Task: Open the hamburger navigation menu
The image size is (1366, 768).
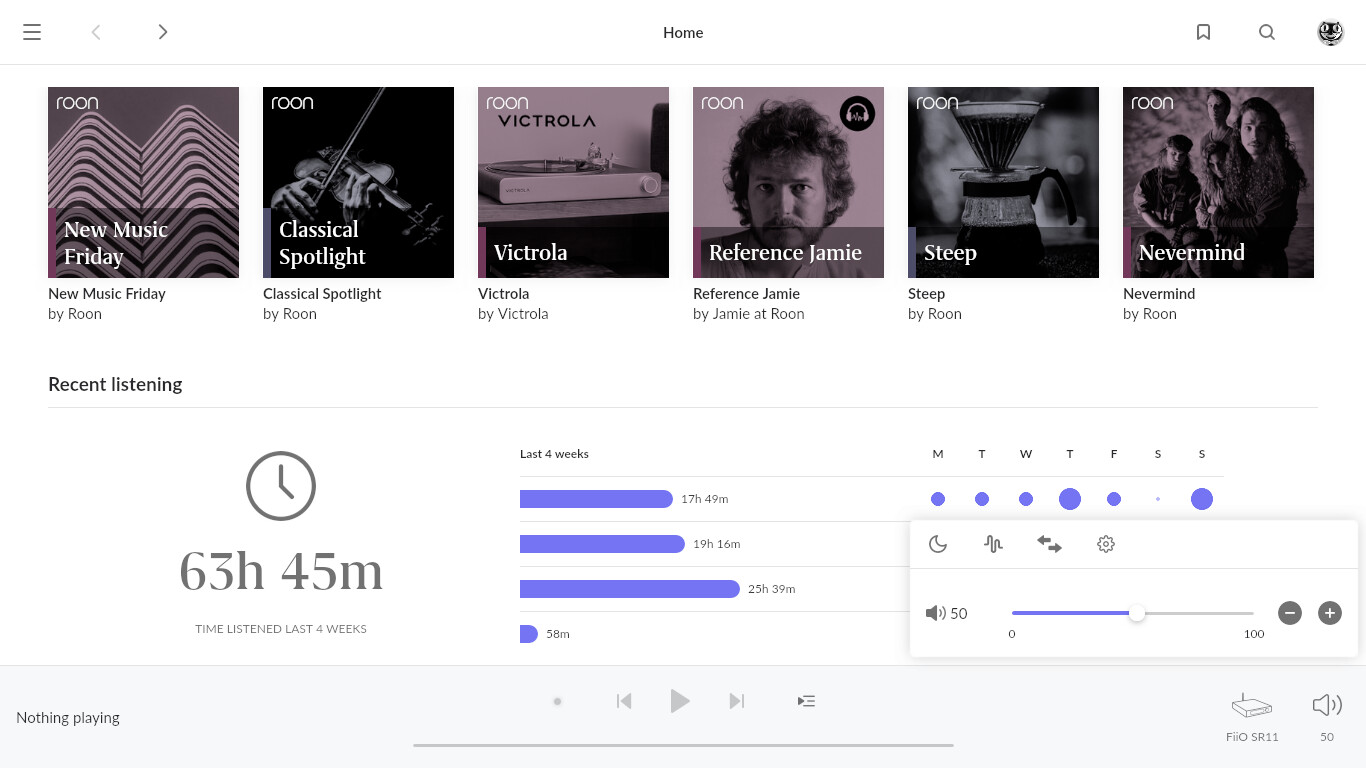Action: 32,32
